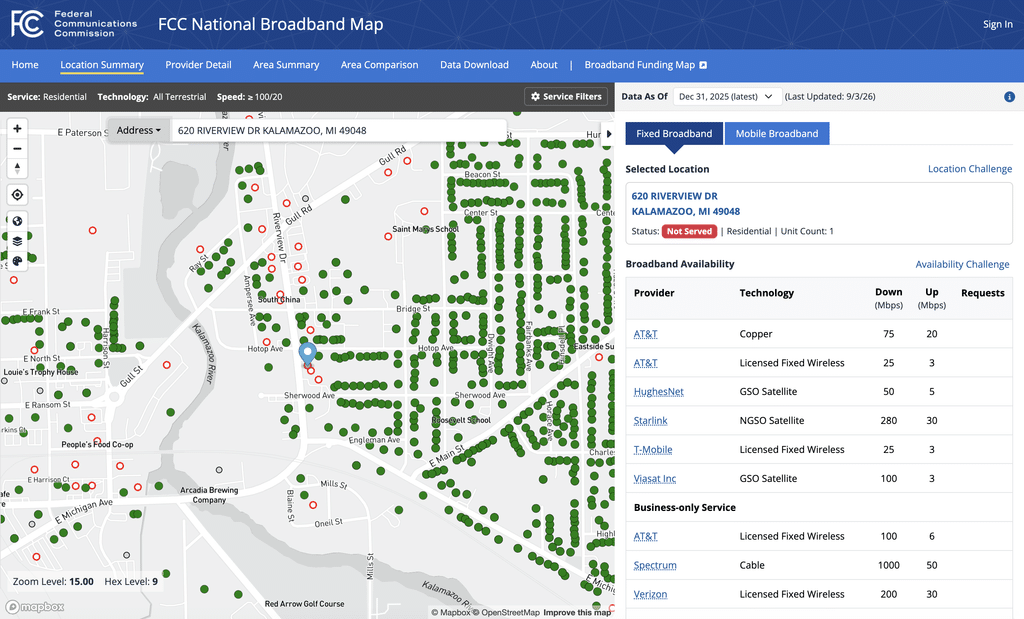Open the T-Mobile provider link
This screenshot has height=619, width=1024.
coord(652,449)
